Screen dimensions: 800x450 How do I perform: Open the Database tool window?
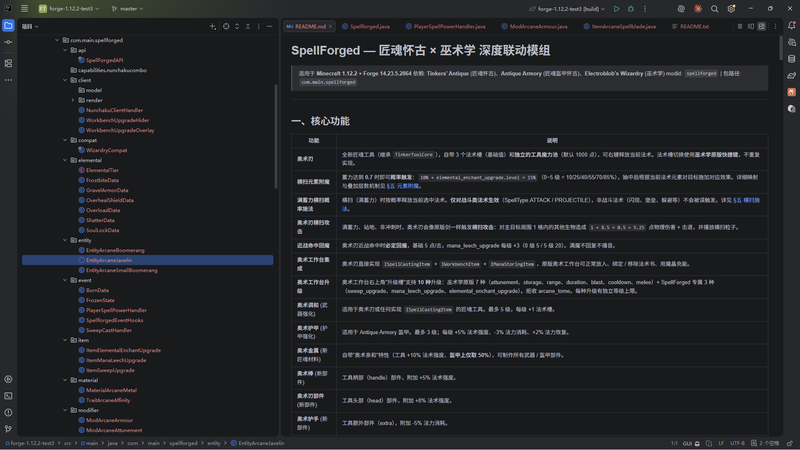click(x=791, y=59)
